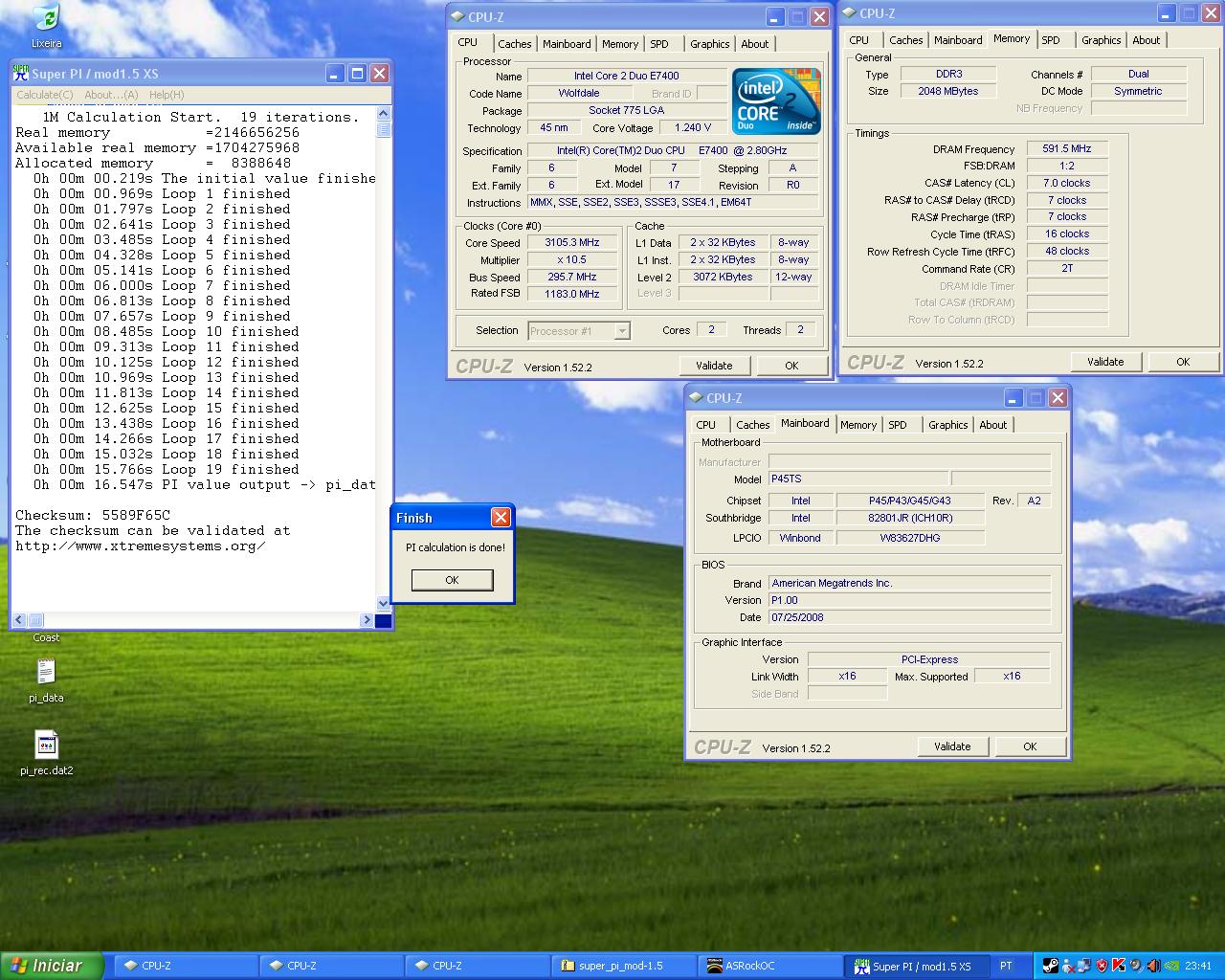The width and height of the screenshot is (1225, 980).
Task: Open About tab in CPU-Z Mainboard window
Action: click(x=992, y=425)
